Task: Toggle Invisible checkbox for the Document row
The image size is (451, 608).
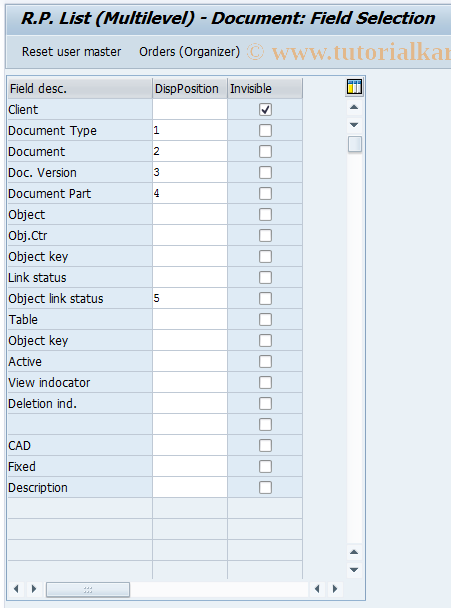Action: [x=265, y=152]
